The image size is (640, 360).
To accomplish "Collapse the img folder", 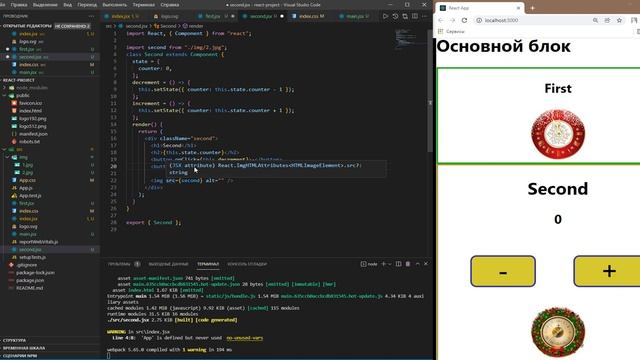I will point(8,157).
